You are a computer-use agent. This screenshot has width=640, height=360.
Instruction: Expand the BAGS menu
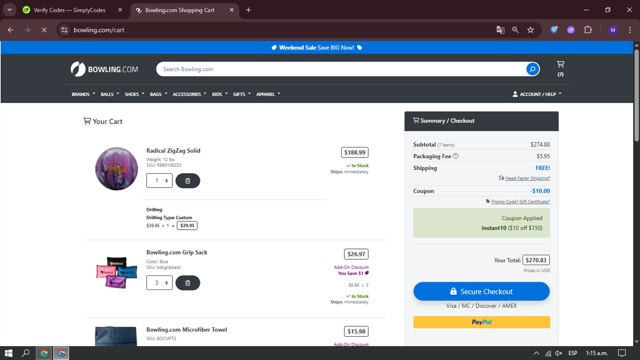(158, 94)
